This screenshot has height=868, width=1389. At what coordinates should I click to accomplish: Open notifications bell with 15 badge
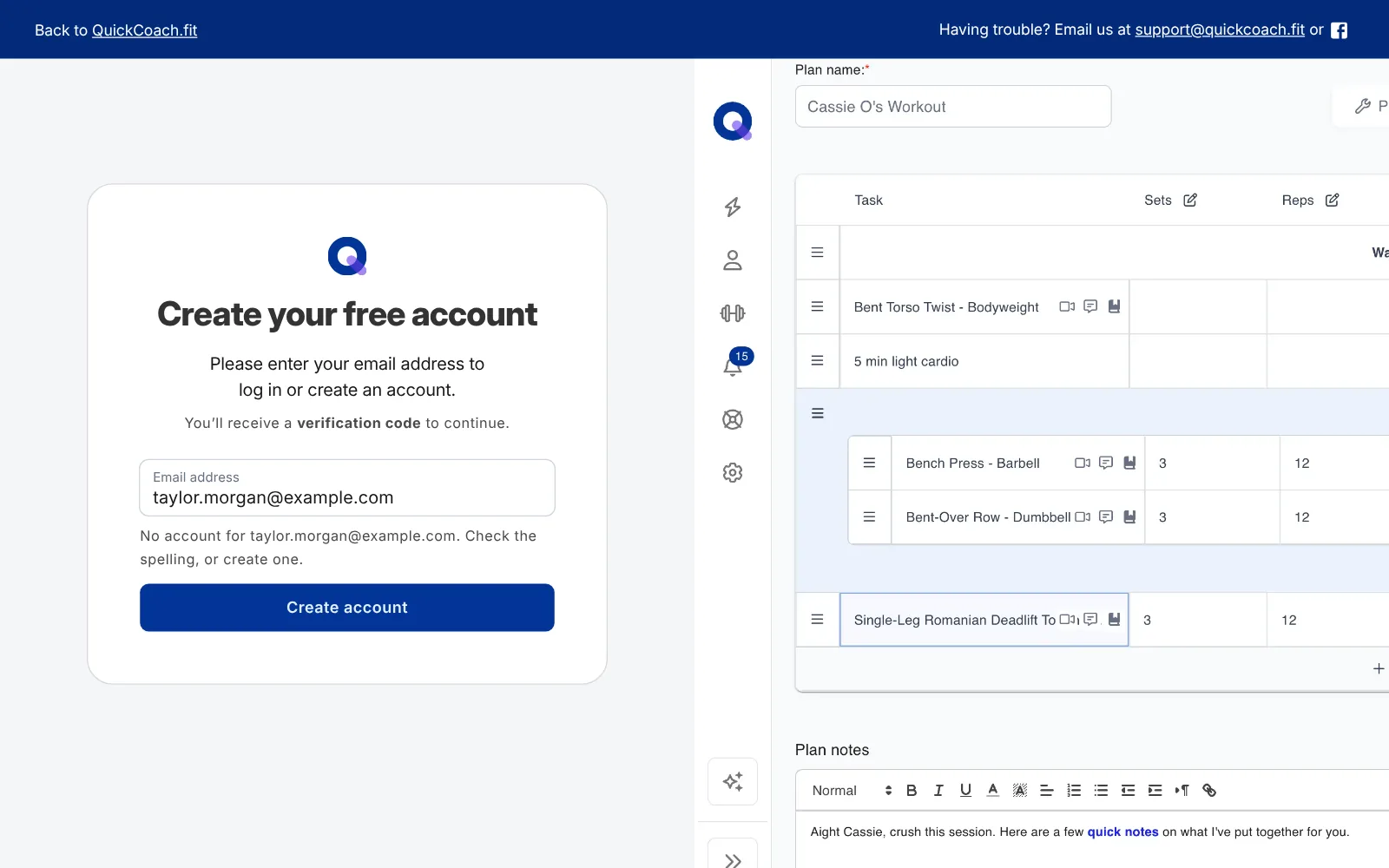coord(734,365)
